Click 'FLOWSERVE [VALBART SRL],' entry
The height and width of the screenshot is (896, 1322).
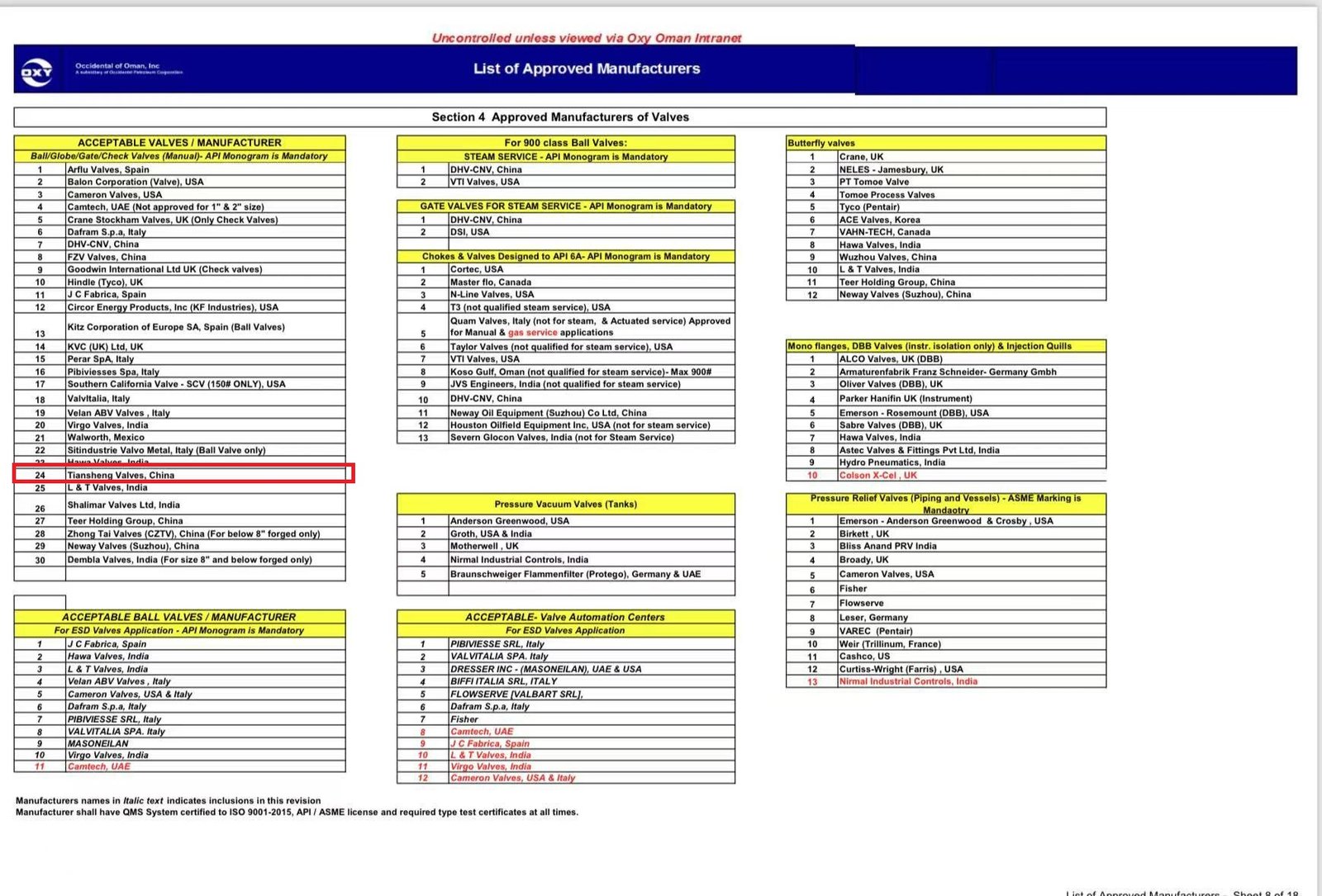click(x=517, y=695)
